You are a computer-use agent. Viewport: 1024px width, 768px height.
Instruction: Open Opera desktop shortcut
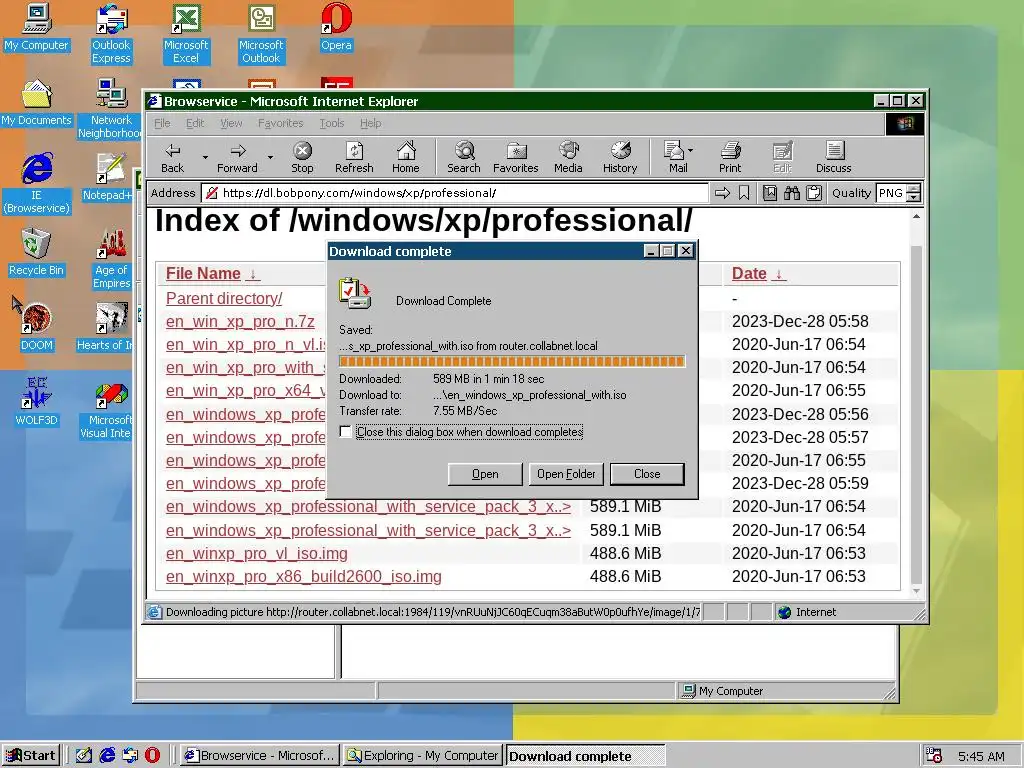point(336,27)
